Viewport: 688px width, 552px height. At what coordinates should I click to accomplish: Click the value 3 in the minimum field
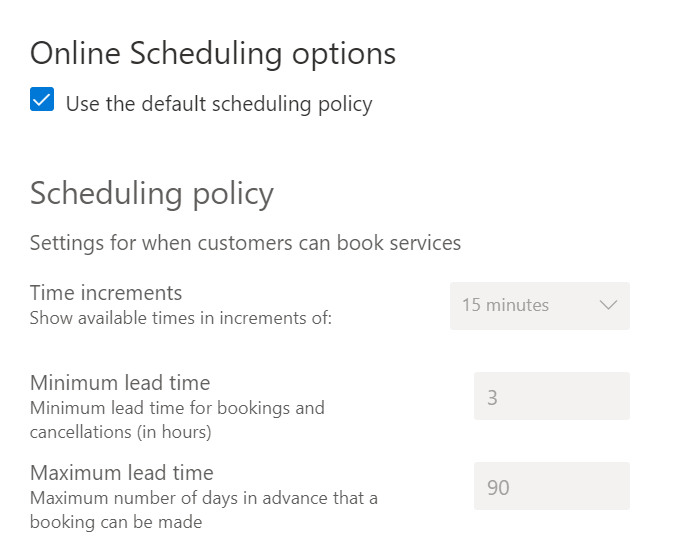coord(492,397)
